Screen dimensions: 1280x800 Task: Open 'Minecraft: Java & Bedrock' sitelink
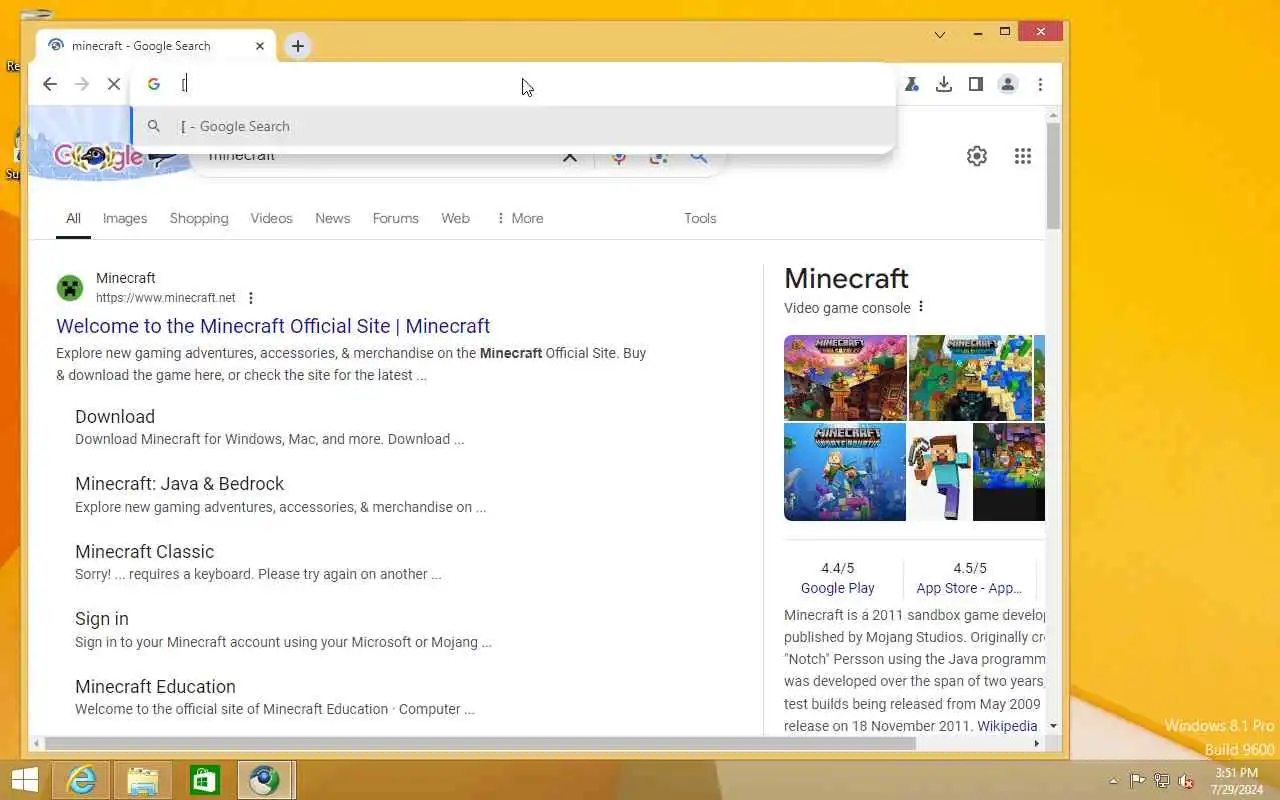pos(179,484)
